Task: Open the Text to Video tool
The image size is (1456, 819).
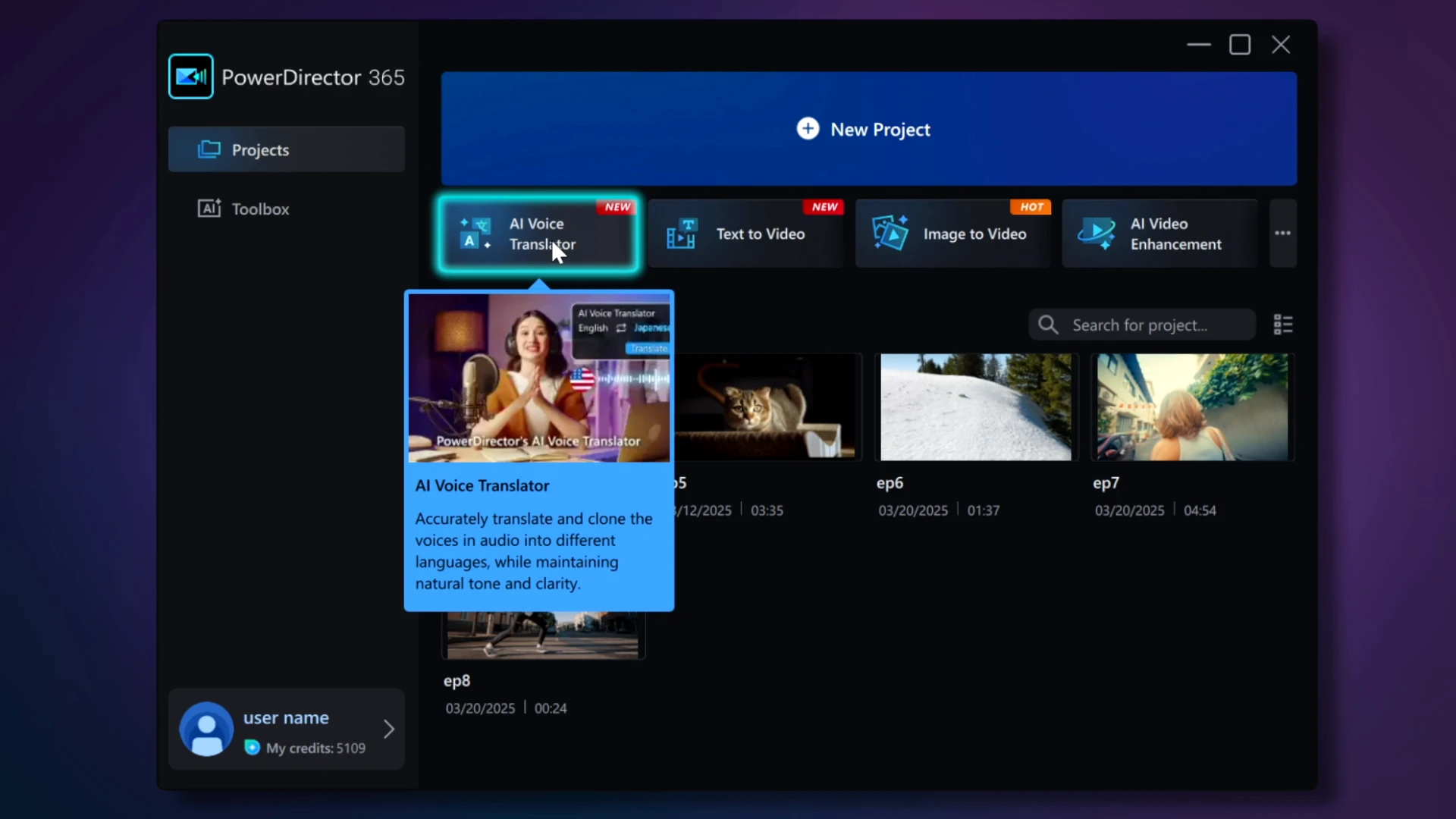Action: (x=745, y=234)
